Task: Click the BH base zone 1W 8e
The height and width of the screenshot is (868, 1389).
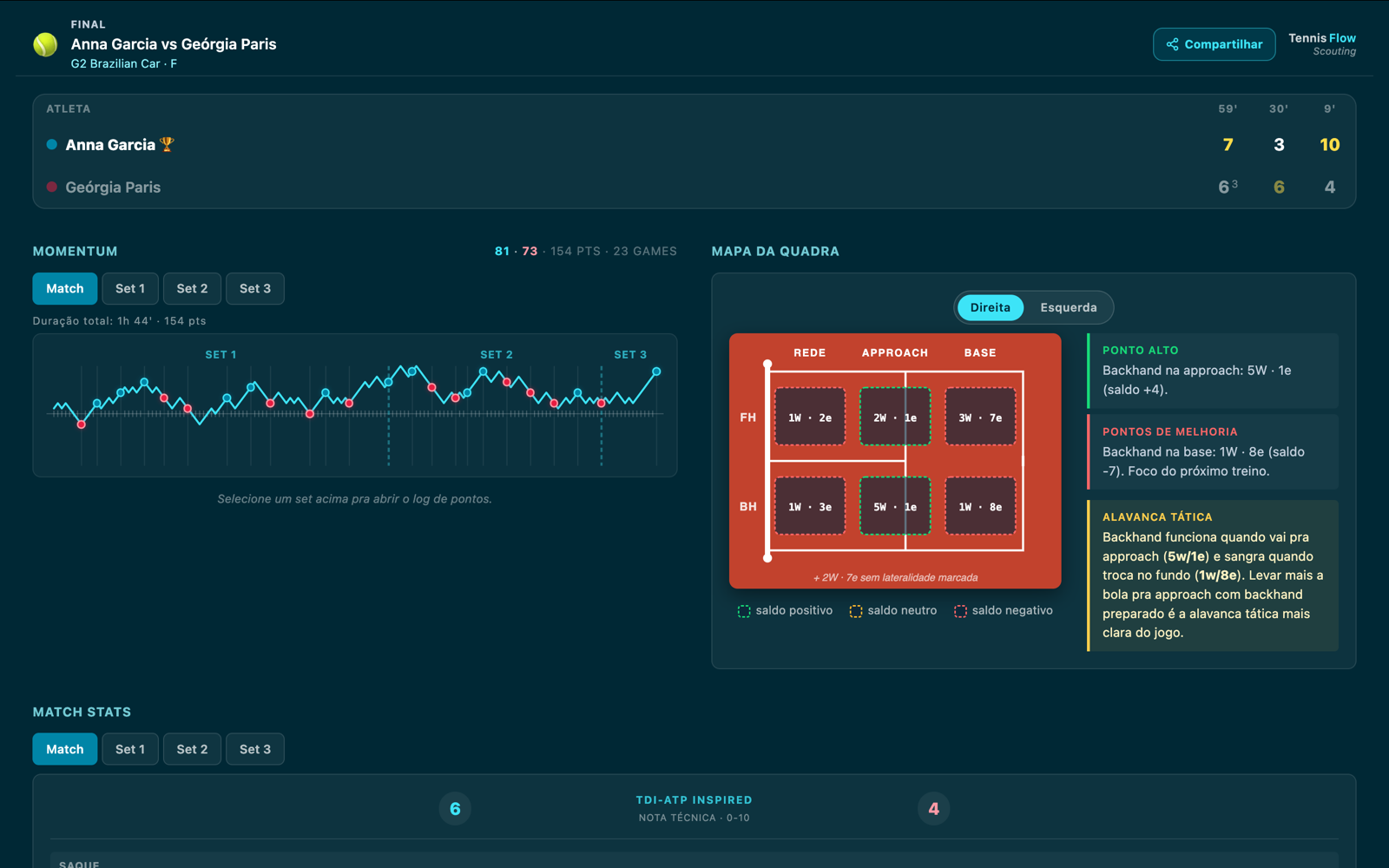Action: tap(980, 506)
